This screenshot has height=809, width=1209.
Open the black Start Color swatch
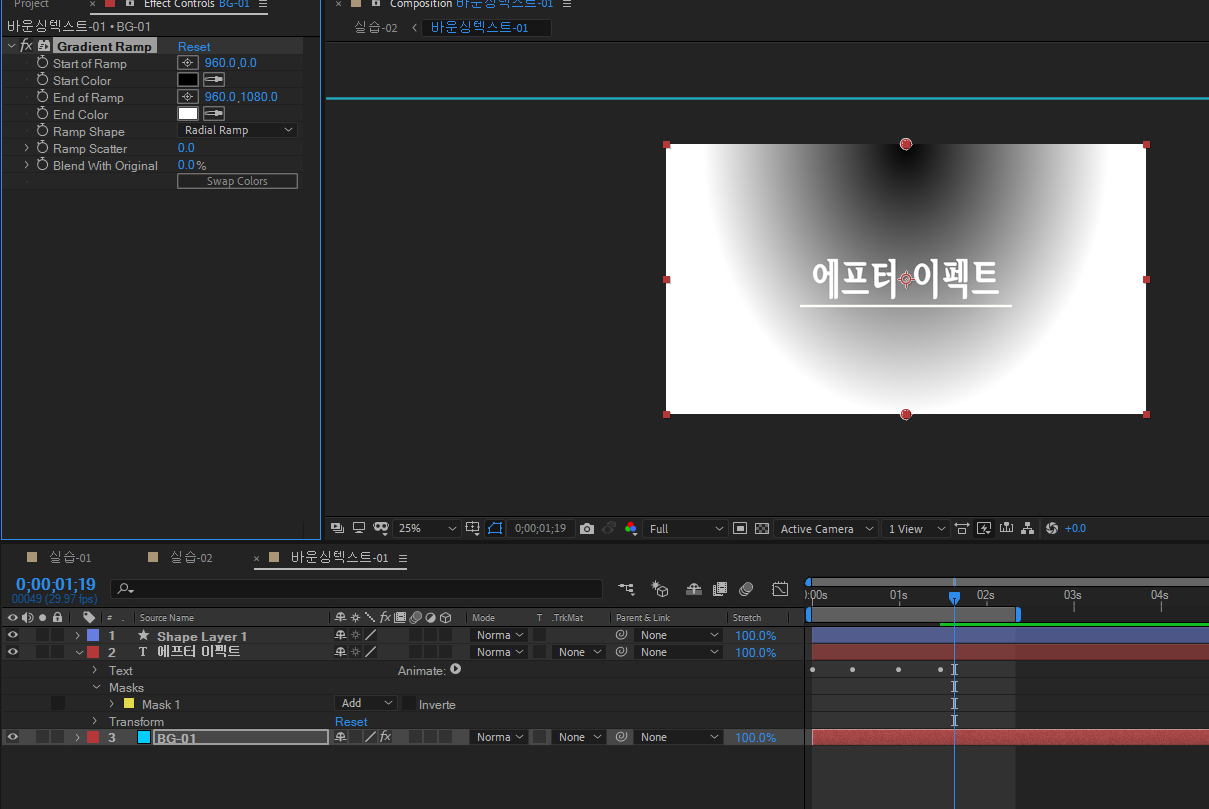(x=188, y=80)
